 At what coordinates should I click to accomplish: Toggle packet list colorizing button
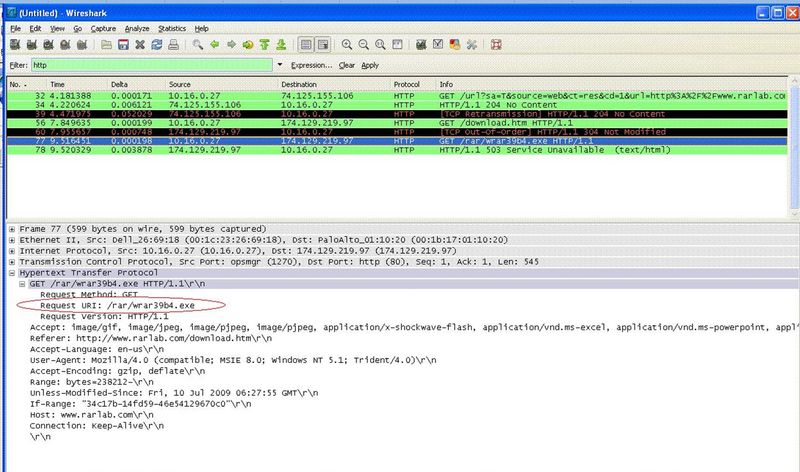coord(306,45)
